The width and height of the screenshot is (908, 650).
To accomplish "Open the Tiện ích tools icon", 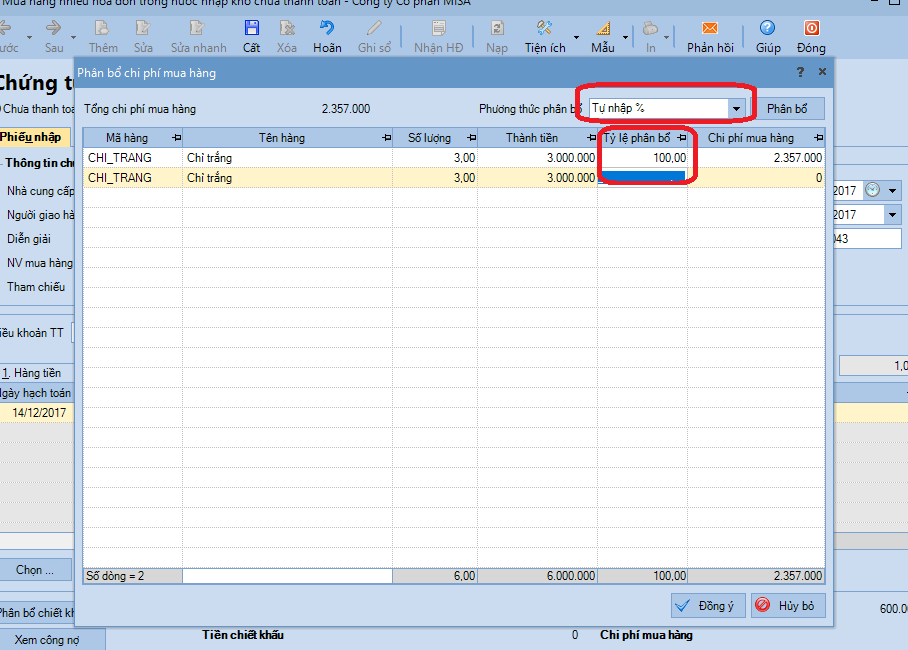I will click(544, 28).
